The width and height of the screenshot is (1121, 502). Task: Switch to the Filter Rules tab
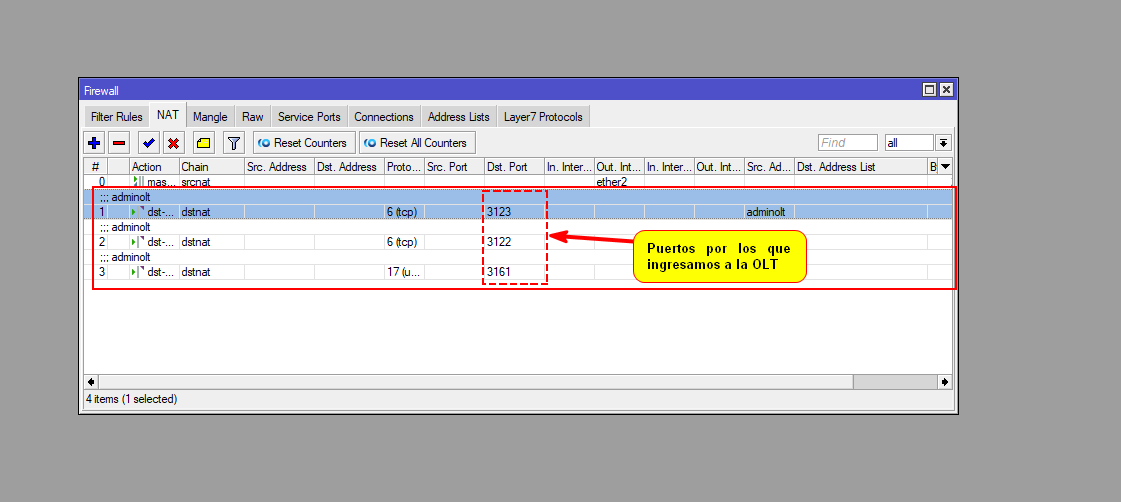coord(116,117)
